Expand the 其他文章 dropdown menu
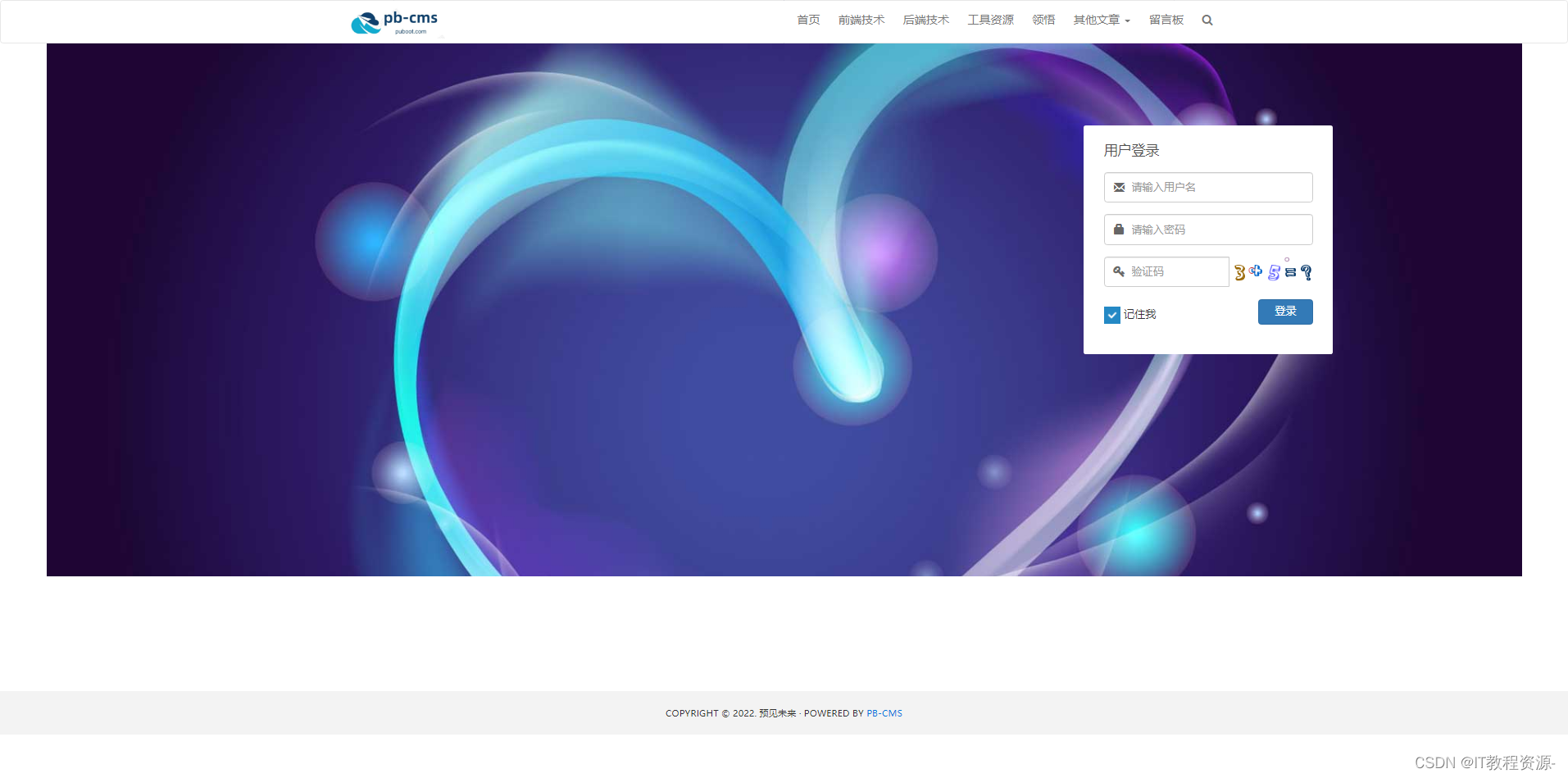 click(x=1102, y=20)
